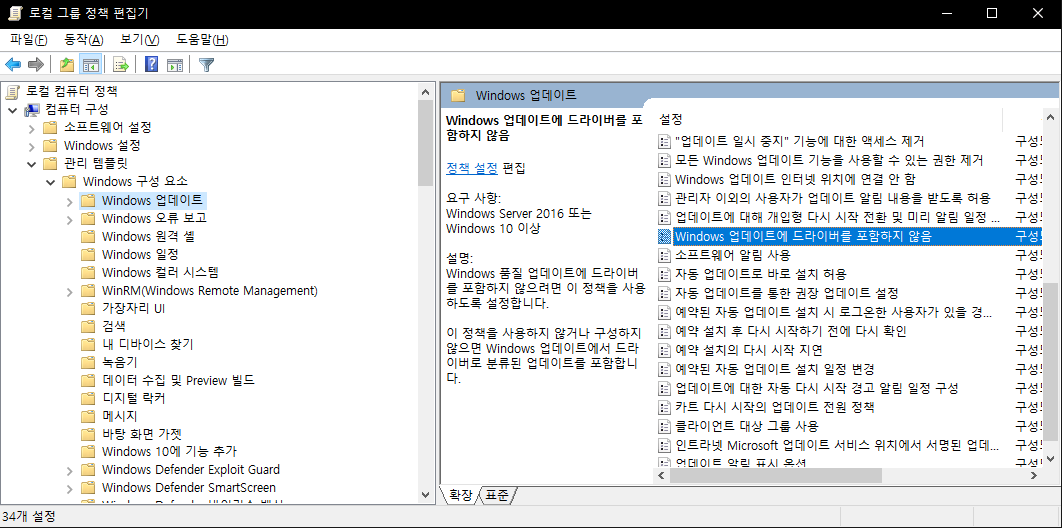Expand the 소프트웨어 설정 node

(31, 128)
